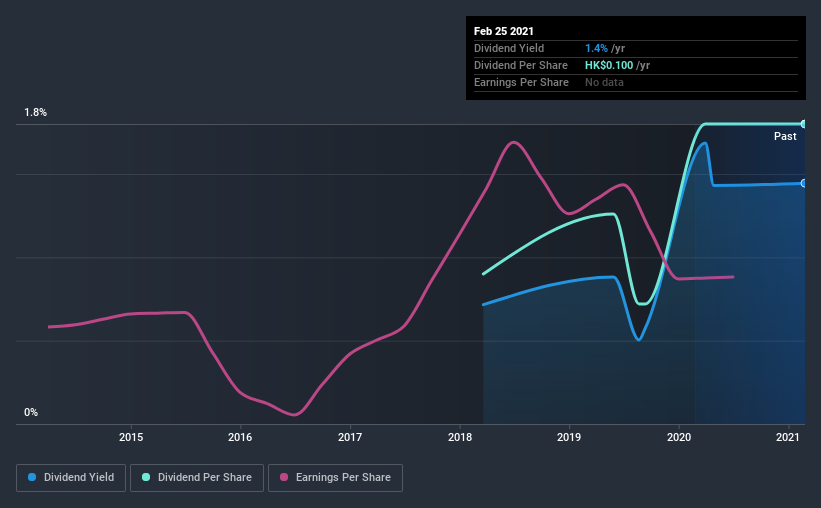Click the Feb 25 2021 tooltip date

504,31
